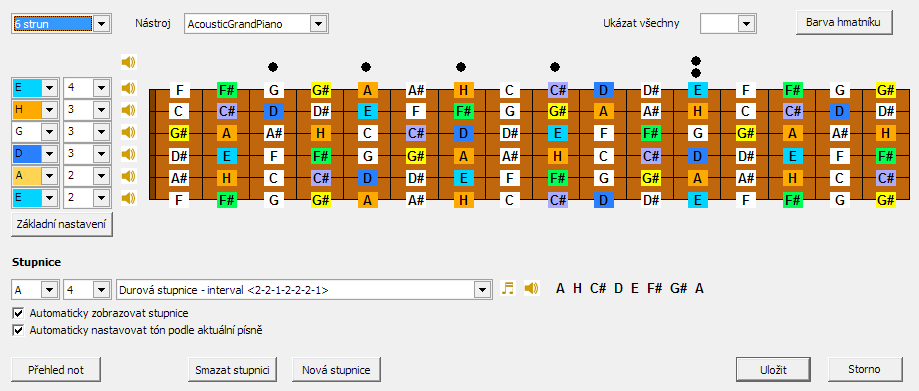Click G# in the scale notes listing
919x391 pixels.
678,288
